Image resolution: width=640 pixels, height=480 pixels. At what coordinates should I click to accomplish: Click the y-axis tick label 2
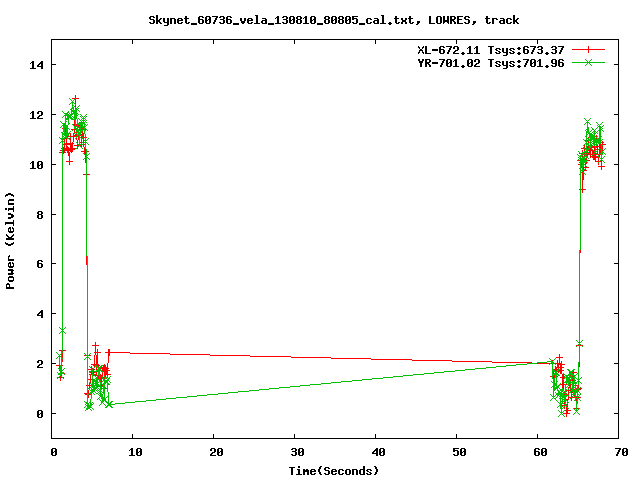click(x=40, y=364)
